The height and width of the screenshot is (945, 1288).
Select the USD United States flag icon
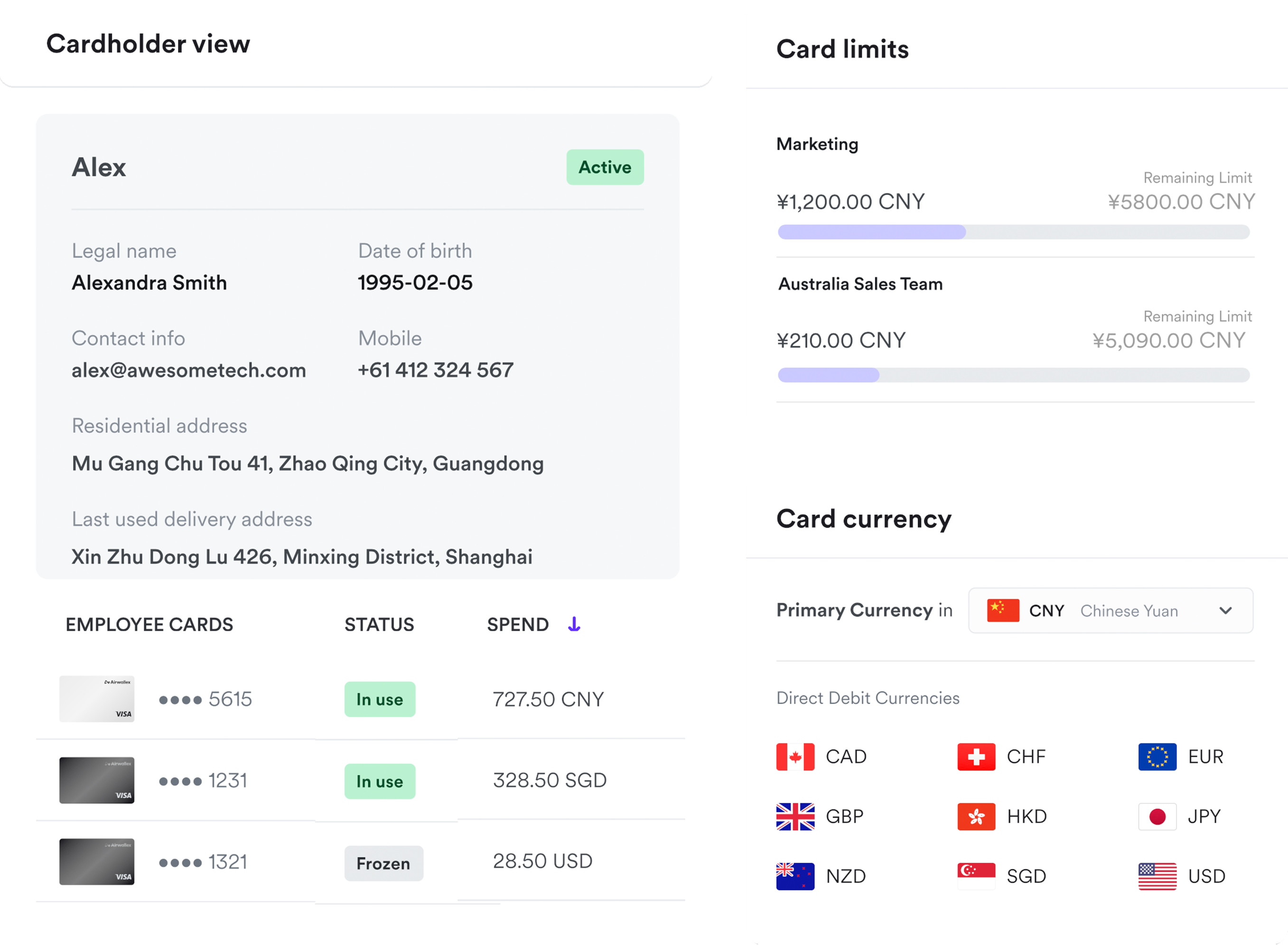1157,876
